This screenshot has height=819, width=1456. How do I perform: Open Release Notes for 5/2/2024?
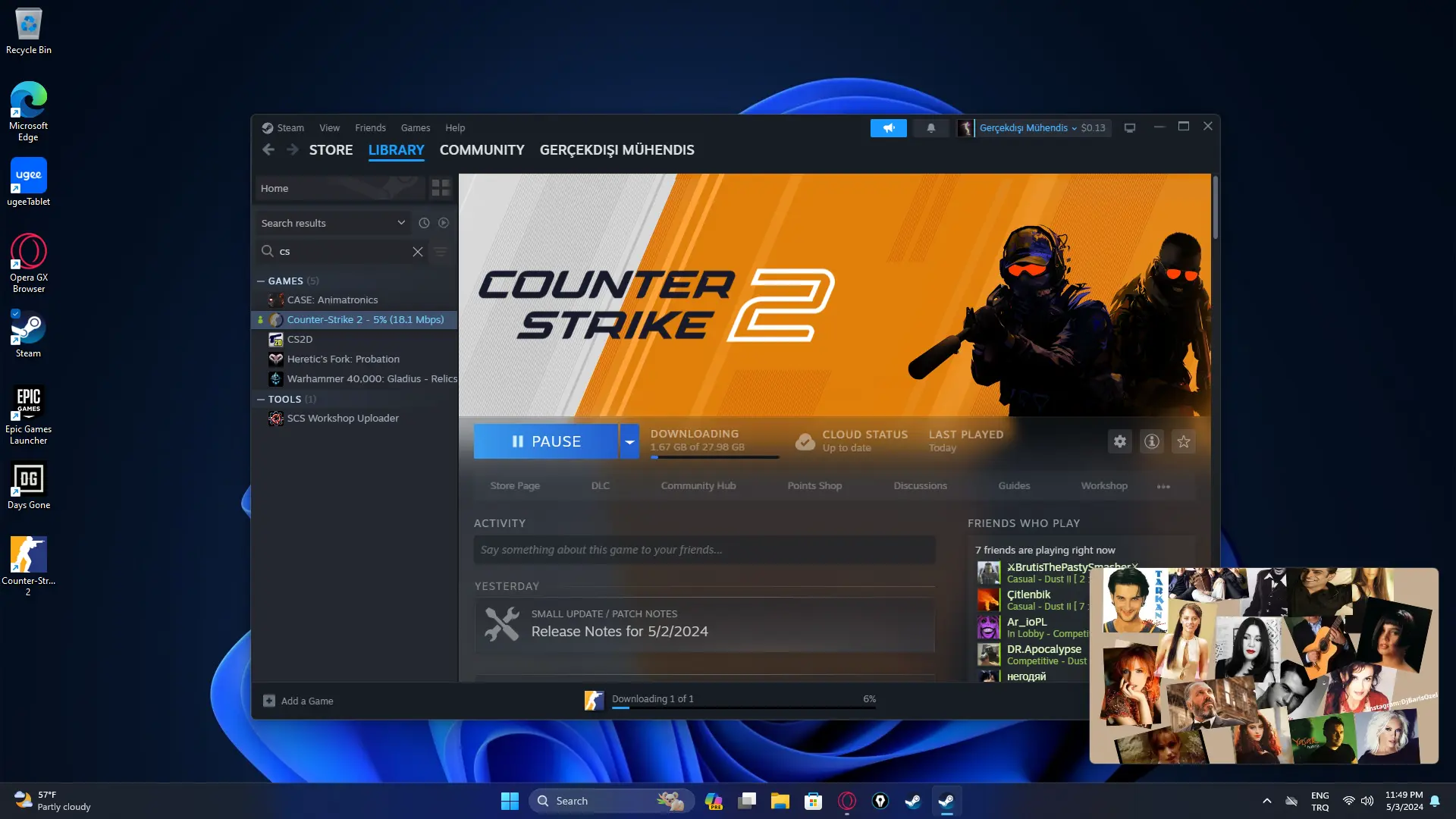coord(620,632)
